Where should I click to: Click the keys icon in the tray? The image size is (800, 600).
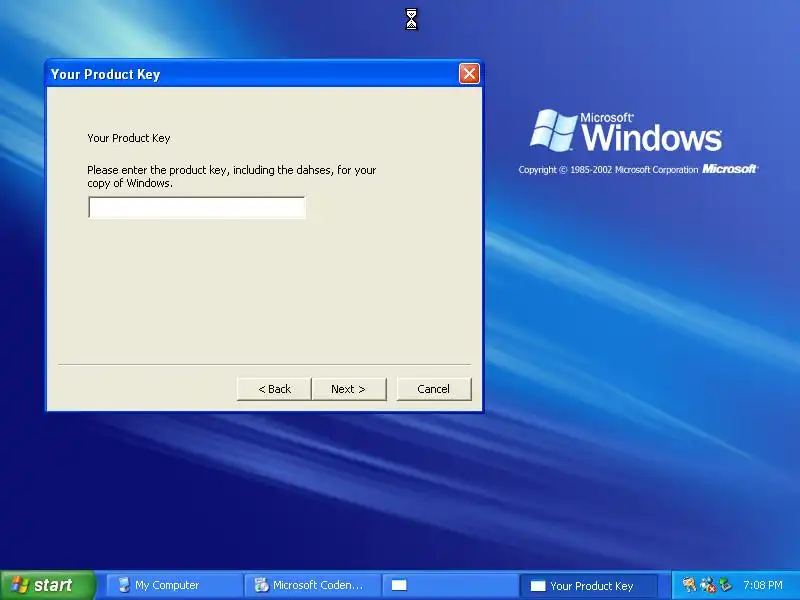tap(689, 585)
